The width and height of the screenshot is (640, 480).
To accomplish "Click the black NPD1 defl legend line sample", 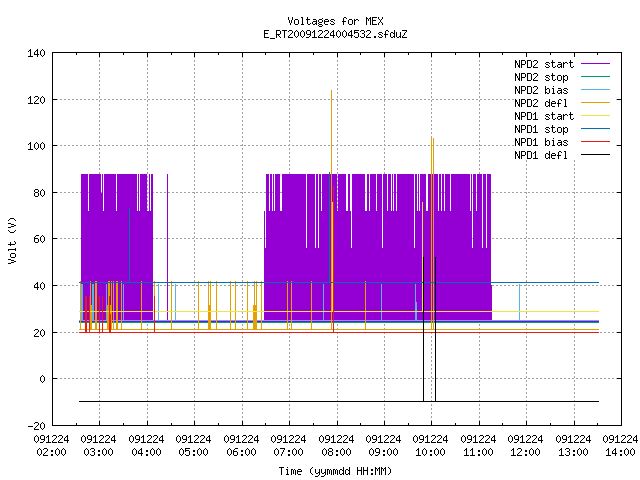I will coord(595,155).
